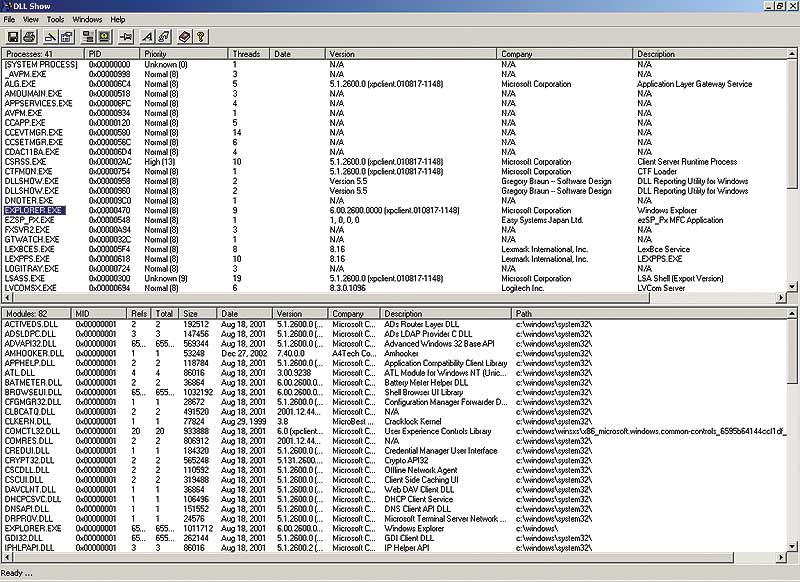Sort processes by Threads column header
Viewport: 800px width, 582px height.
tap(249, 54)
